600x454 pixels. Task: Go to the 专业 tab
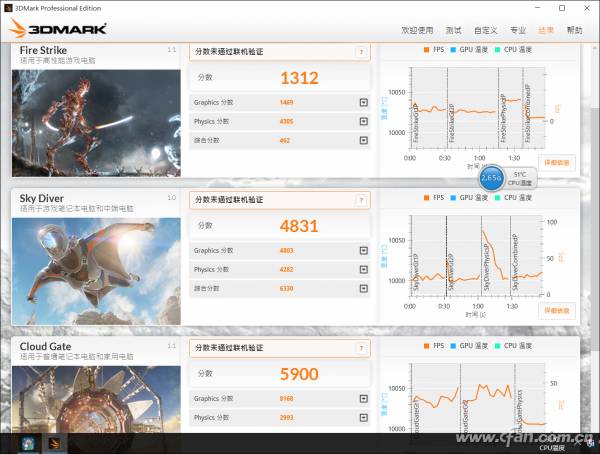click(518, 30)
